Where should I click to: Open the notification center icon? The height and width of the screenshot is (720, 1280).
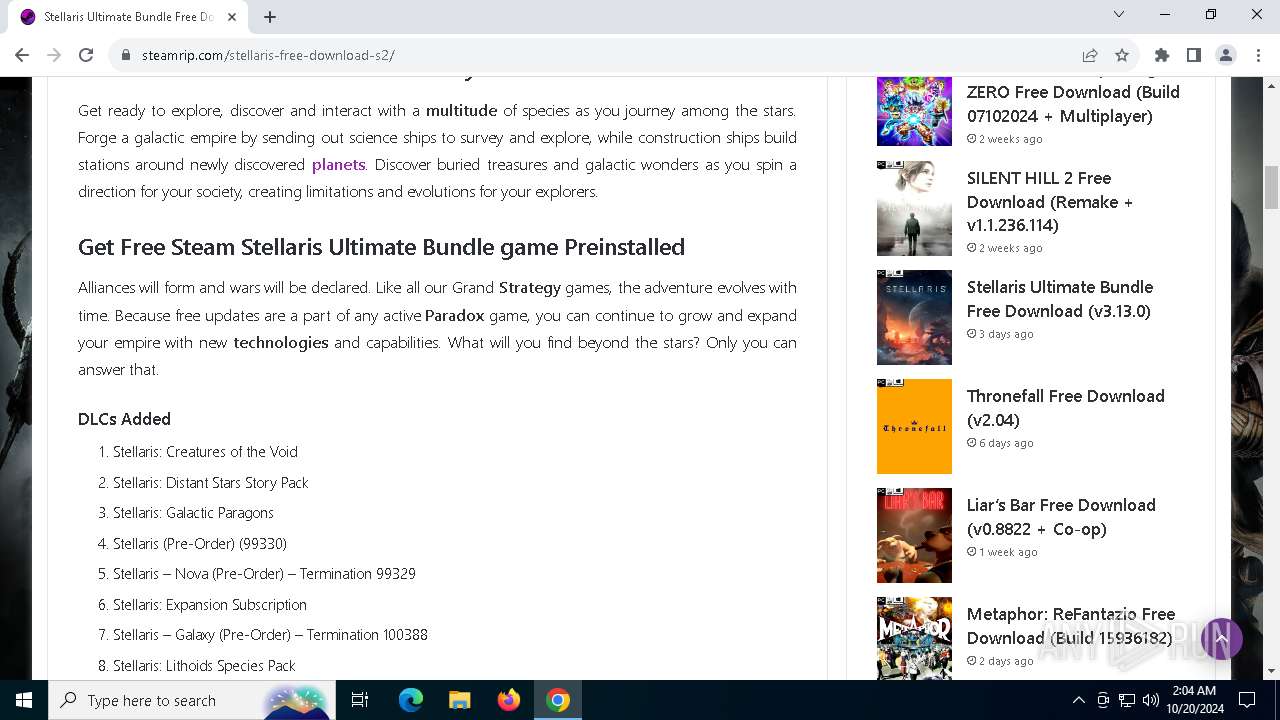1247,700
